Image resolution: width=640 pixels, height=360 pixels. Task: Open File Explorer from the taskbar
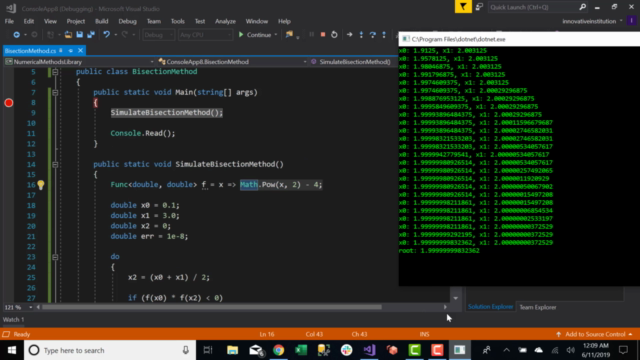tap(232, 350)
